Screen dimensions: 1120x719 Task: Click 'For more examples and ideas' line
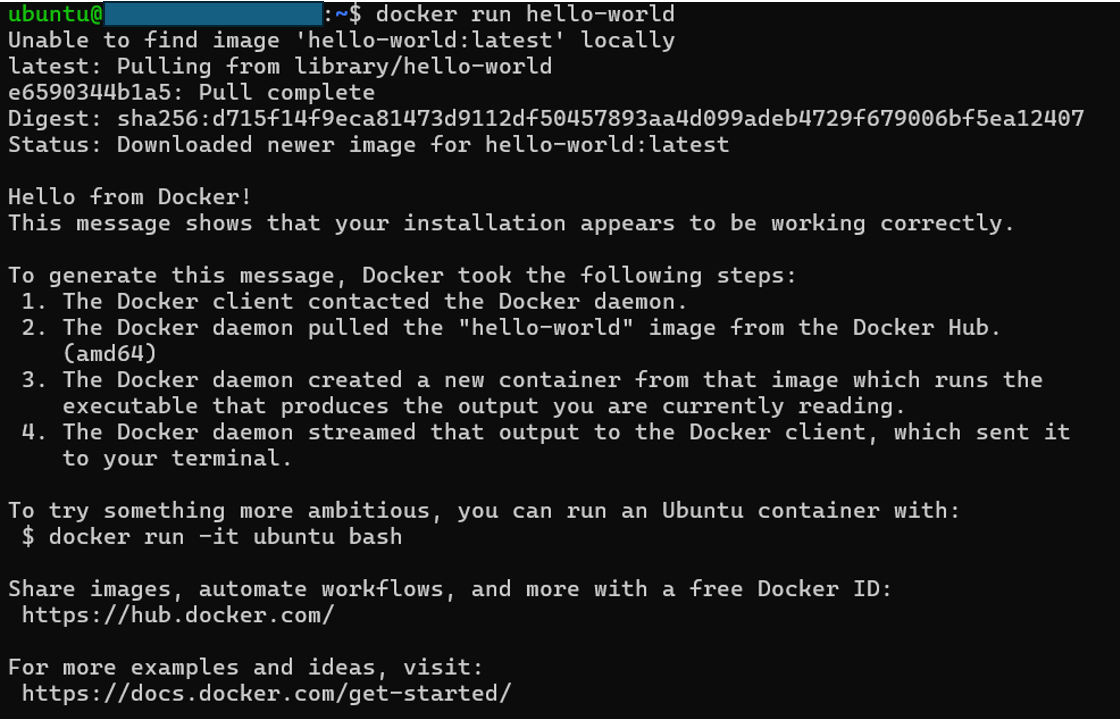[246, 668]
